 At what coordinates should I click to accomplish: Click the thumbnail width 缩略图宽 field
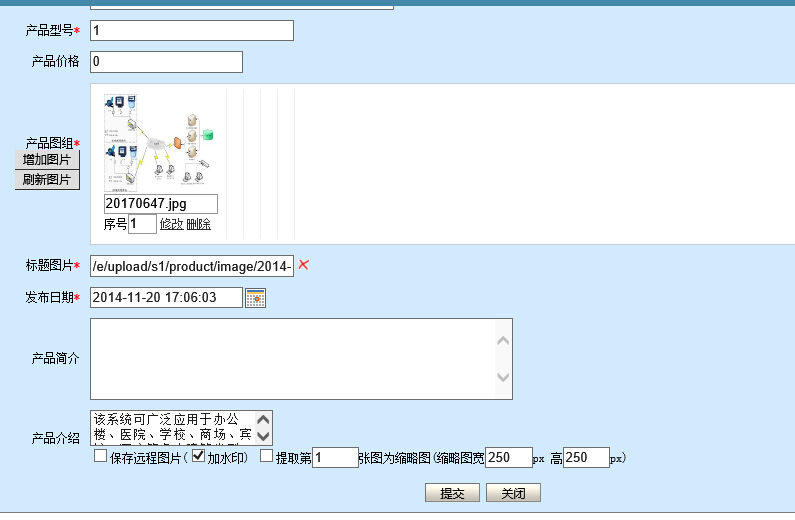[x=507, y=458]
